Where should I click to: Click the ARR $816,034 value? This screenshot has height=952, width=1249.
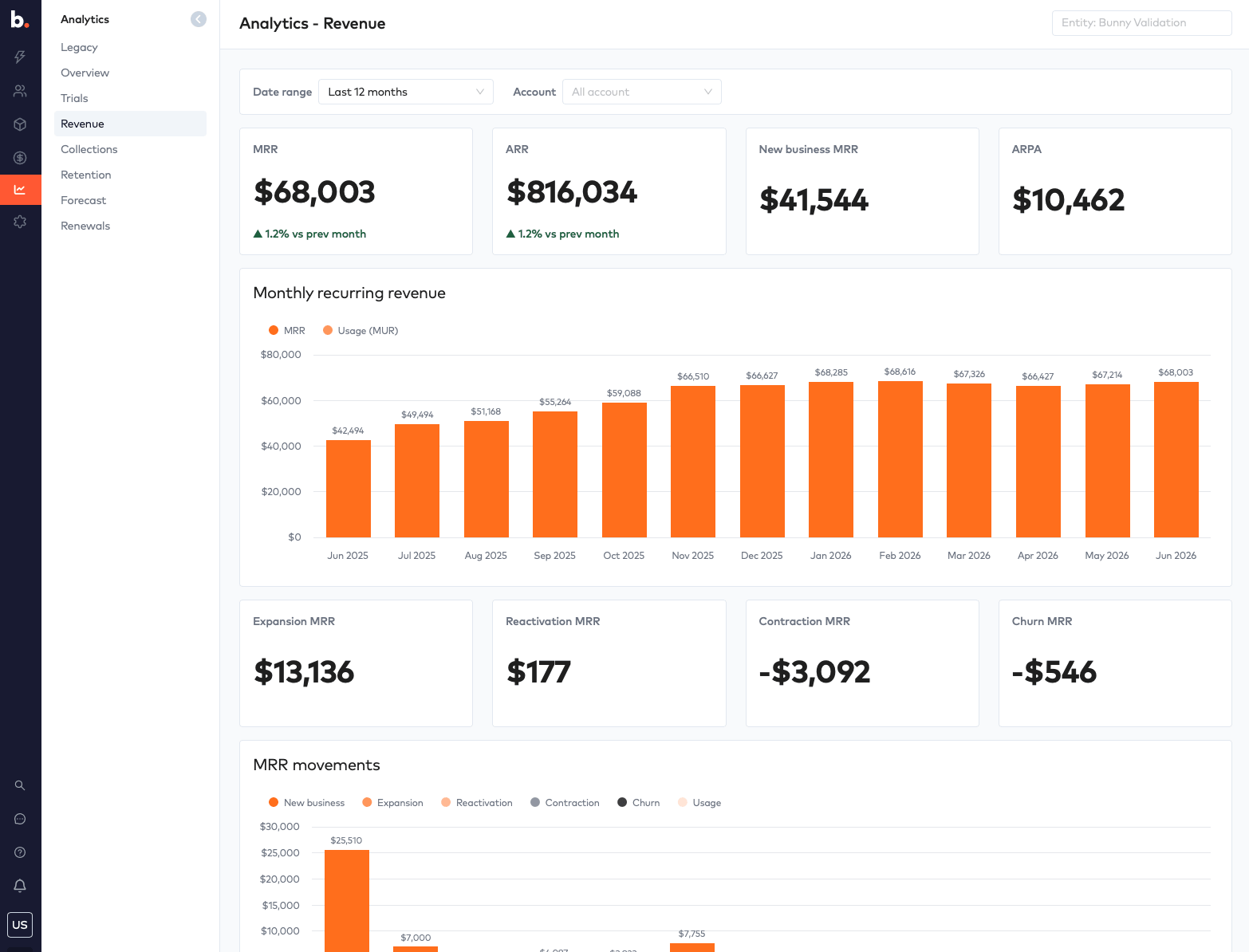point(572,192)
